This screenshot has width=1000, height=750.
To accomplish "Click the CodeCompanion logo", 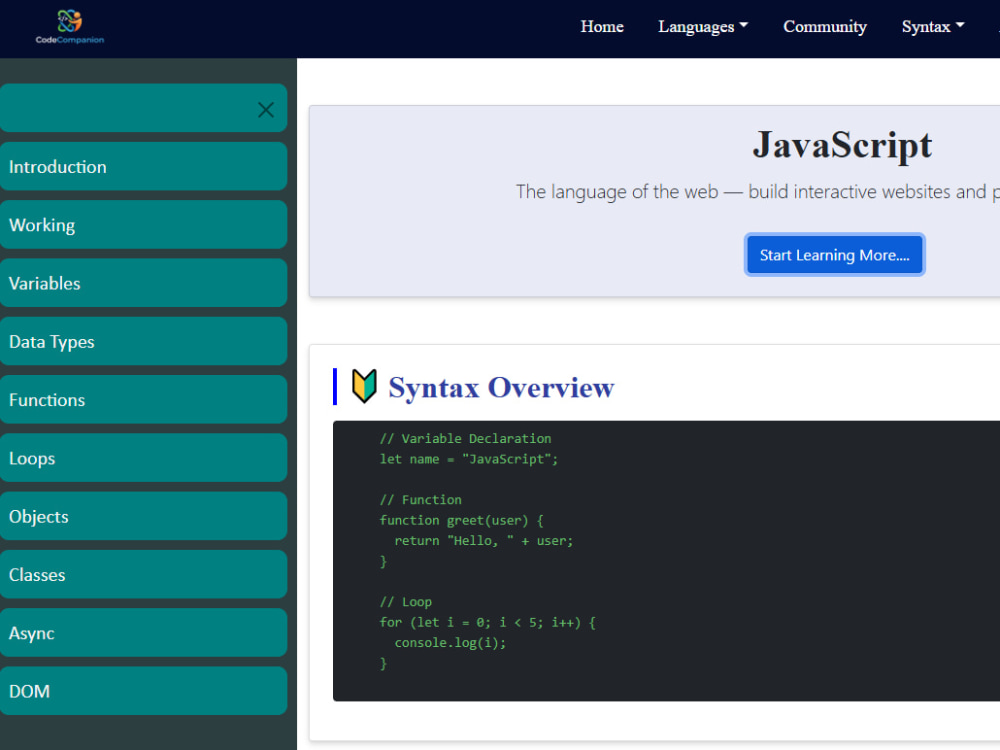I will (x=70, y=27).
